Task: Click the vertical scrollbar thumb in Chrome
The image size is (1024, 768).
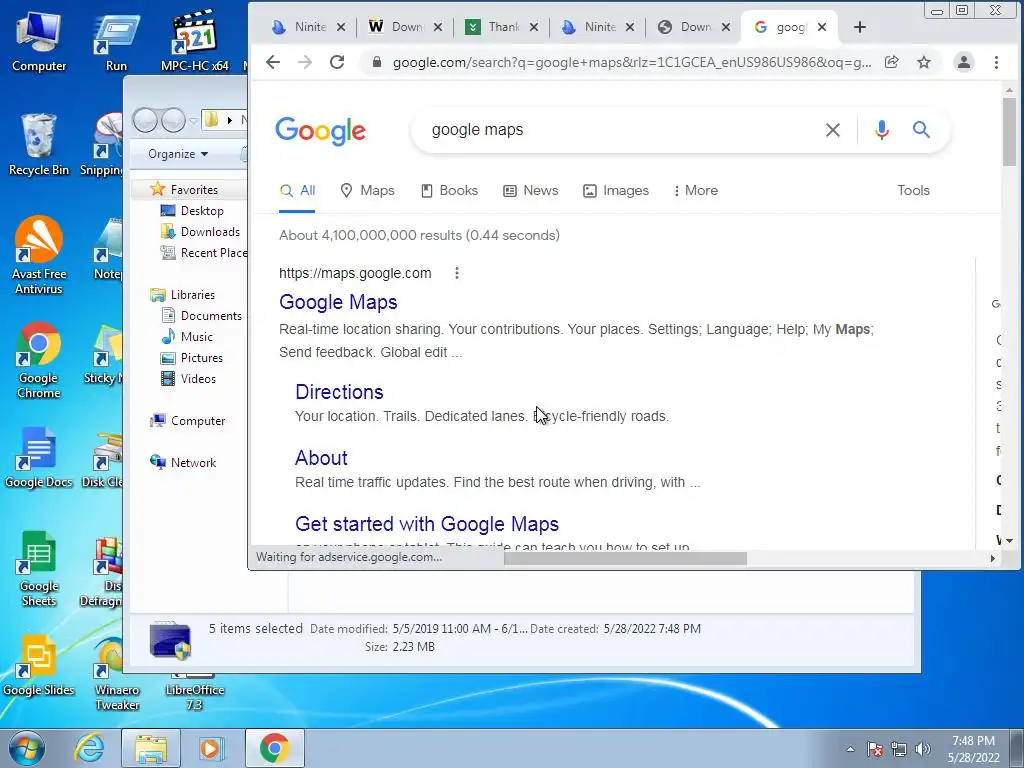Action: pyautogui.click(x=1009, y=131)
